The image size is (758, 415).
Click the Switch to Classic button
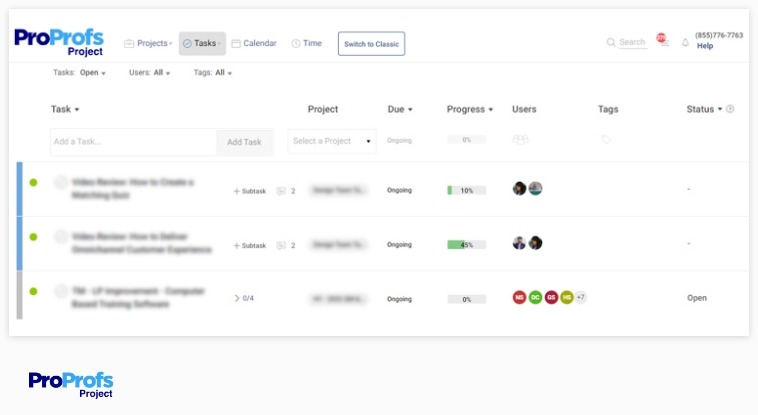(371, 44)
